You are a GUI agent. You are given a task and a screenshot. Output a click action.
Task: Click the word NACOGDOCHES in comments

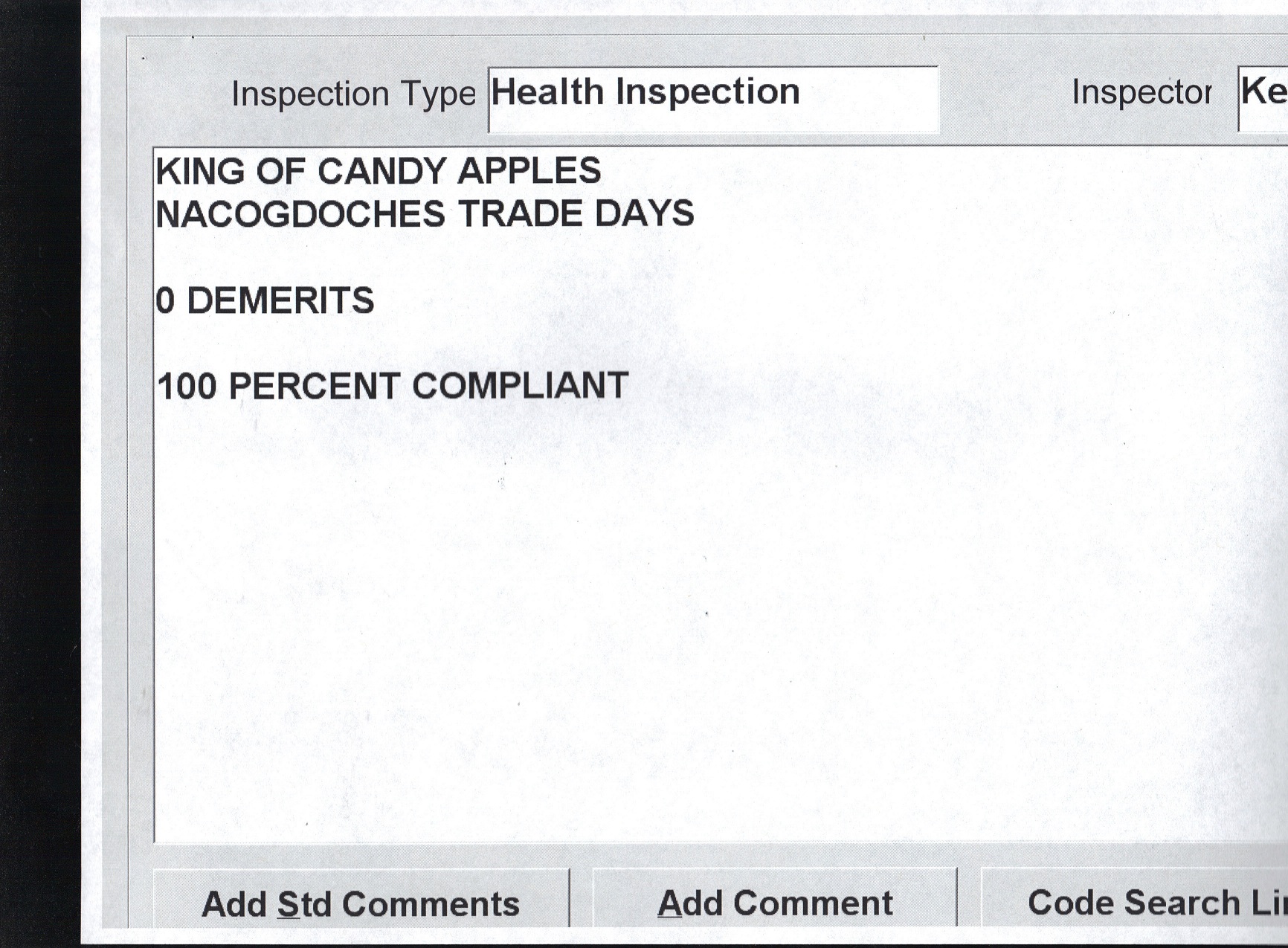[300, 214]
